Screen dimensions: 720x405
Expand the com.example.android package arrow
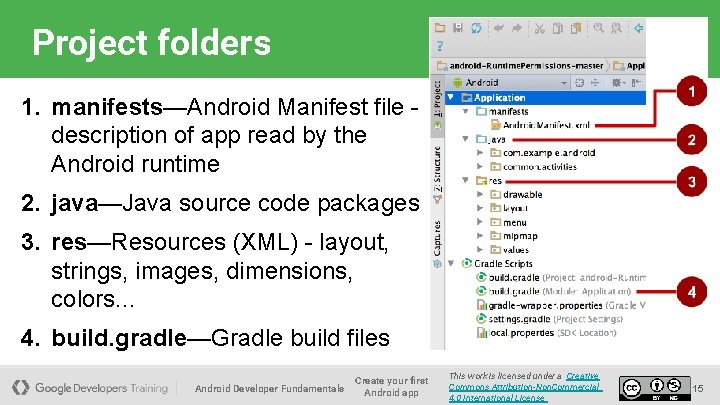[x=480, y=152]
